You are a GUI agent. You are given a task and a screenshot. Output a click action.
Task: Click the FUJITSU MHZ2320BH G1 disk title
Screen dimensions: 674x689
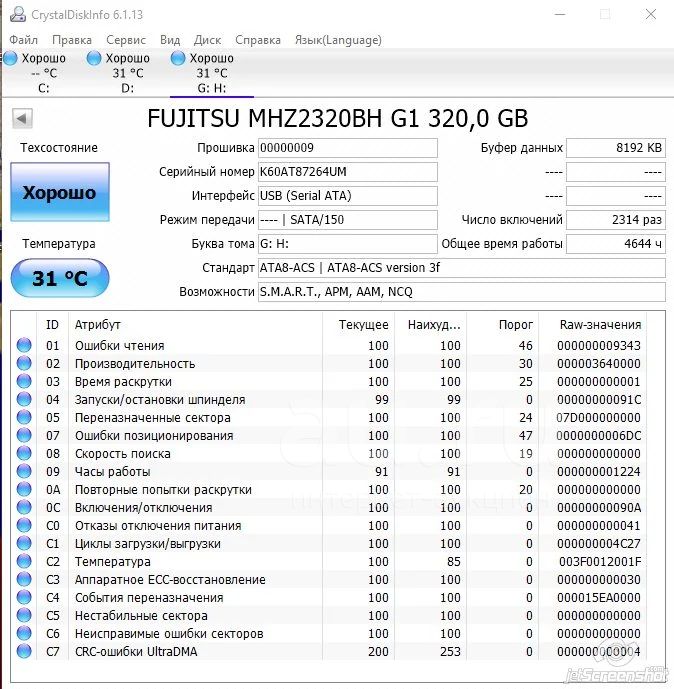point(337,118)
